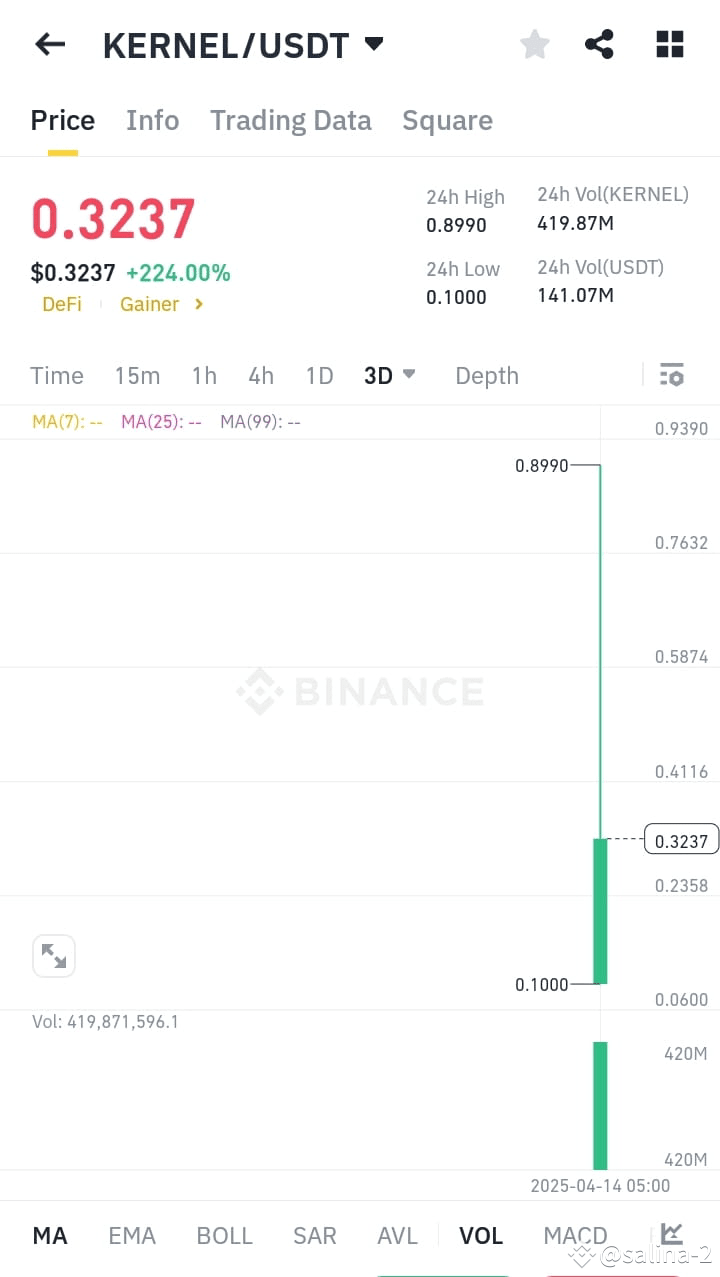Select the Depth chart view
720x1277 pixels.
[487, 375]
